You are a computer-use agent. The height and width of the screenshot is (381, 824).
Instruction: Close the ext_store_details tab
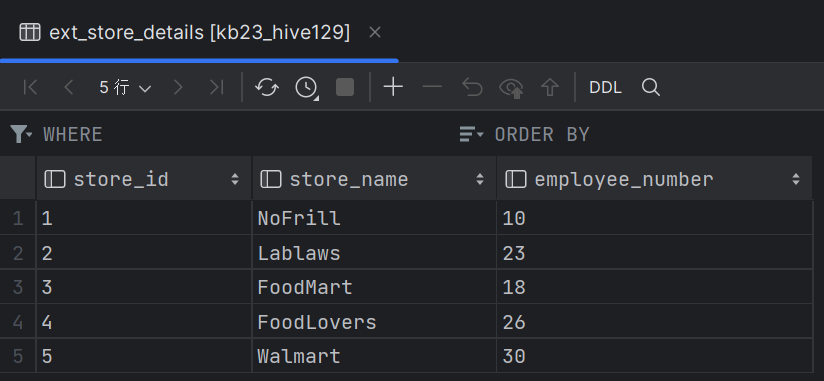point(375,33)
